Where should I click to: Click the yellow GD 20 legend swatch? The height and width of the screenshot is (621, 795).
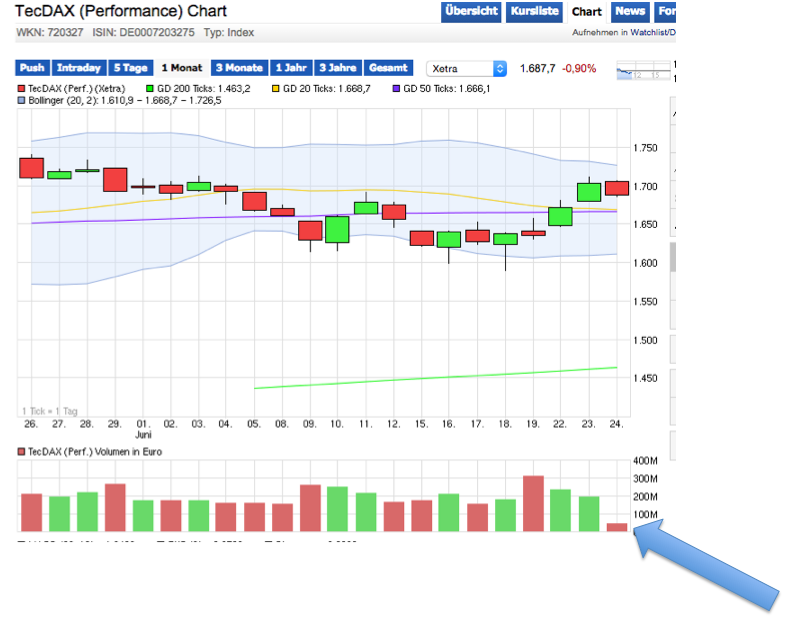275,89
